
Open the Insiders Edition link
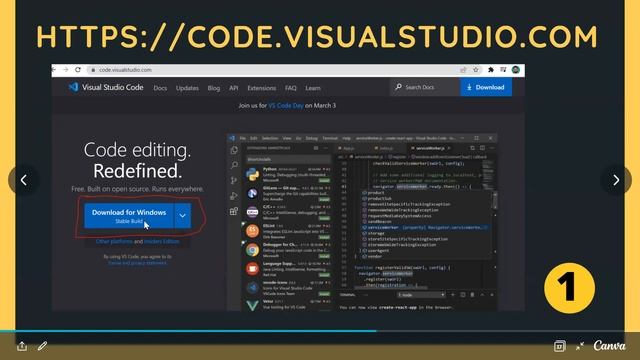point(162,242)
